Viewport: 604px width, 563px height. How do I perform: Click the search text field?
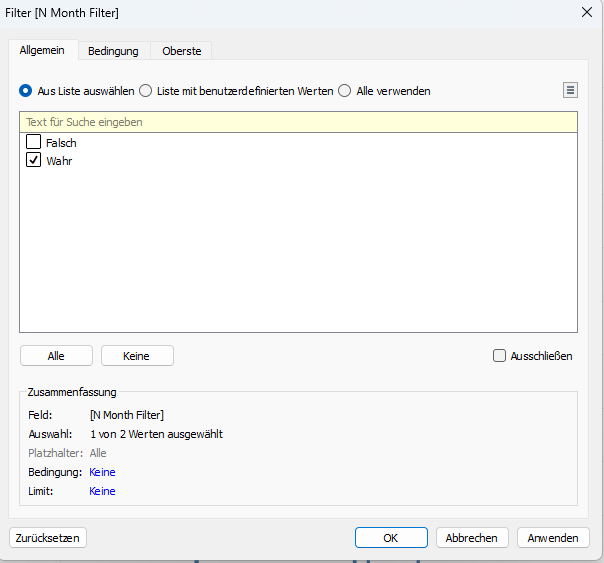pyautogui.click(x=299, y=122)
